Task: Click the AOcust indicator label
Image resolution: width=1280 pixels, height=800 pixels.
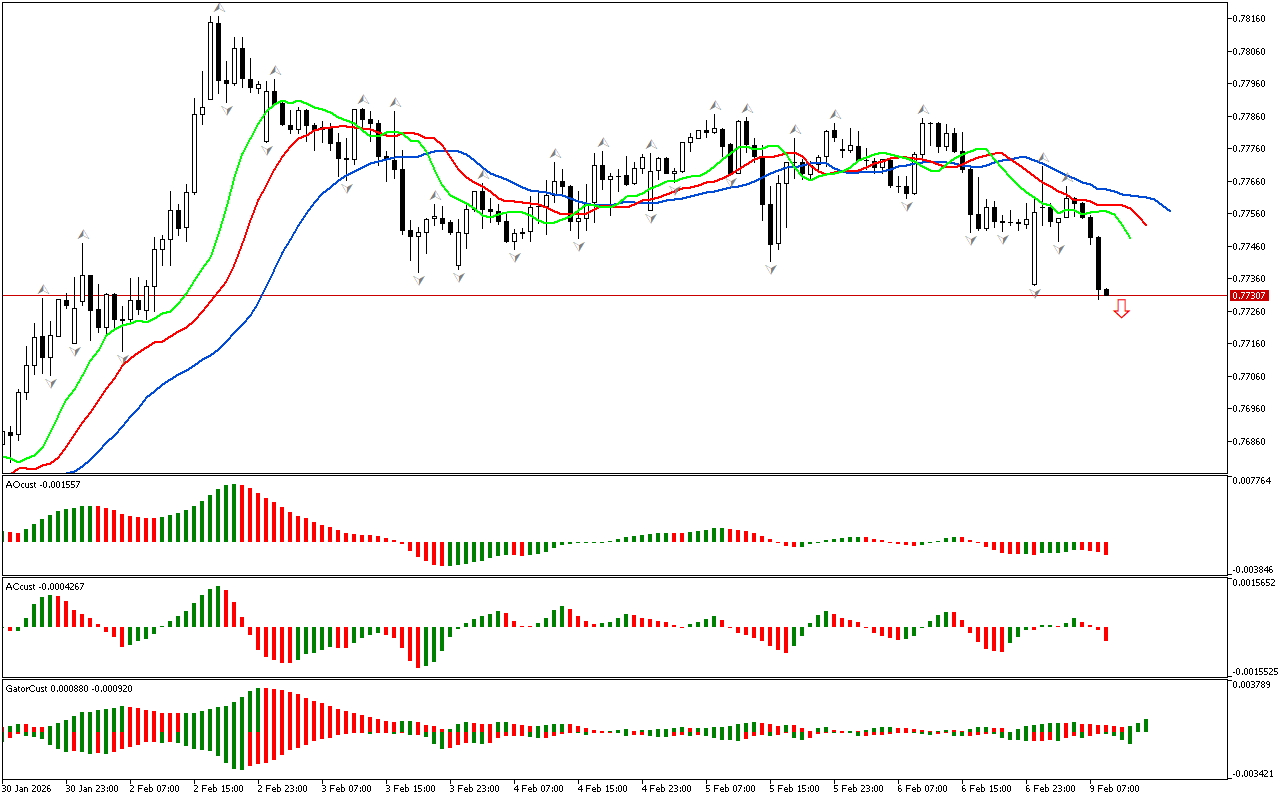Action: (x=43, y=484)
